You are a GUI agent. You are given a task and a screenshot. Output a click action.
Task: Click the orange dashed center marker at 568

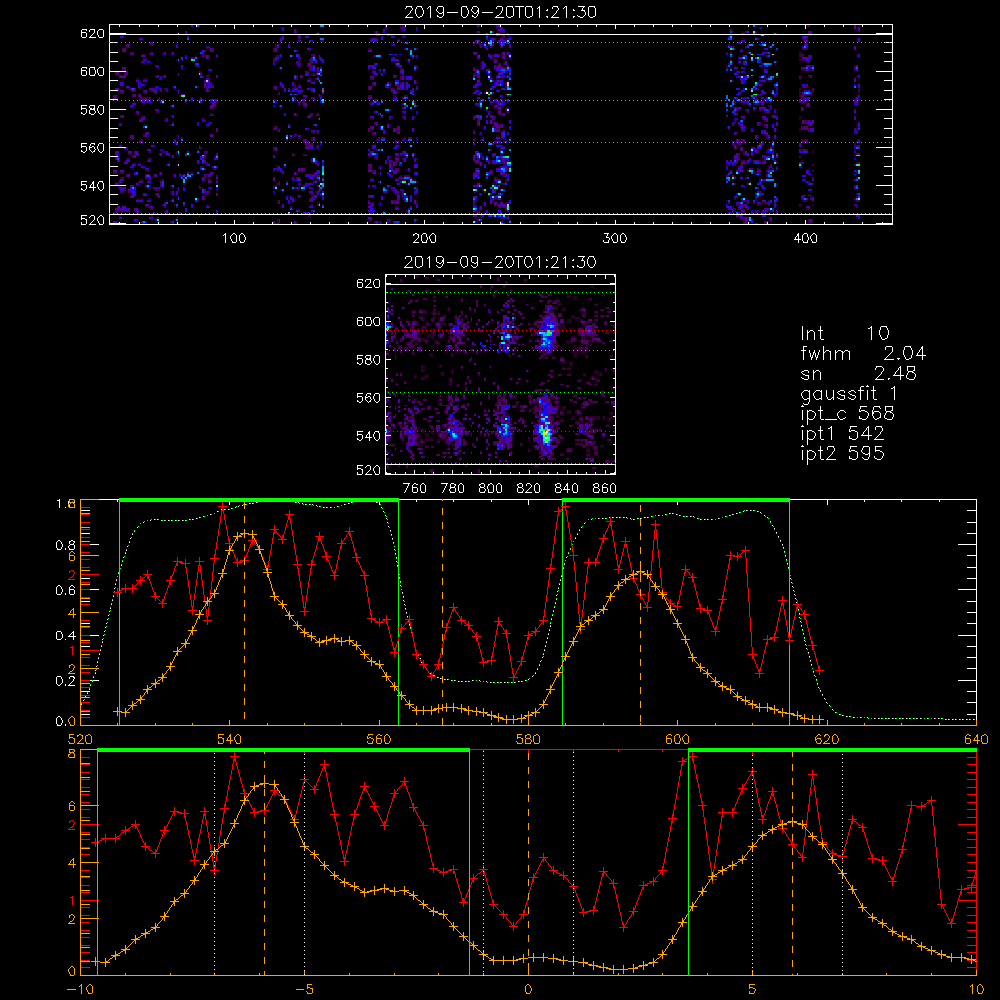[x=443, y=612]
